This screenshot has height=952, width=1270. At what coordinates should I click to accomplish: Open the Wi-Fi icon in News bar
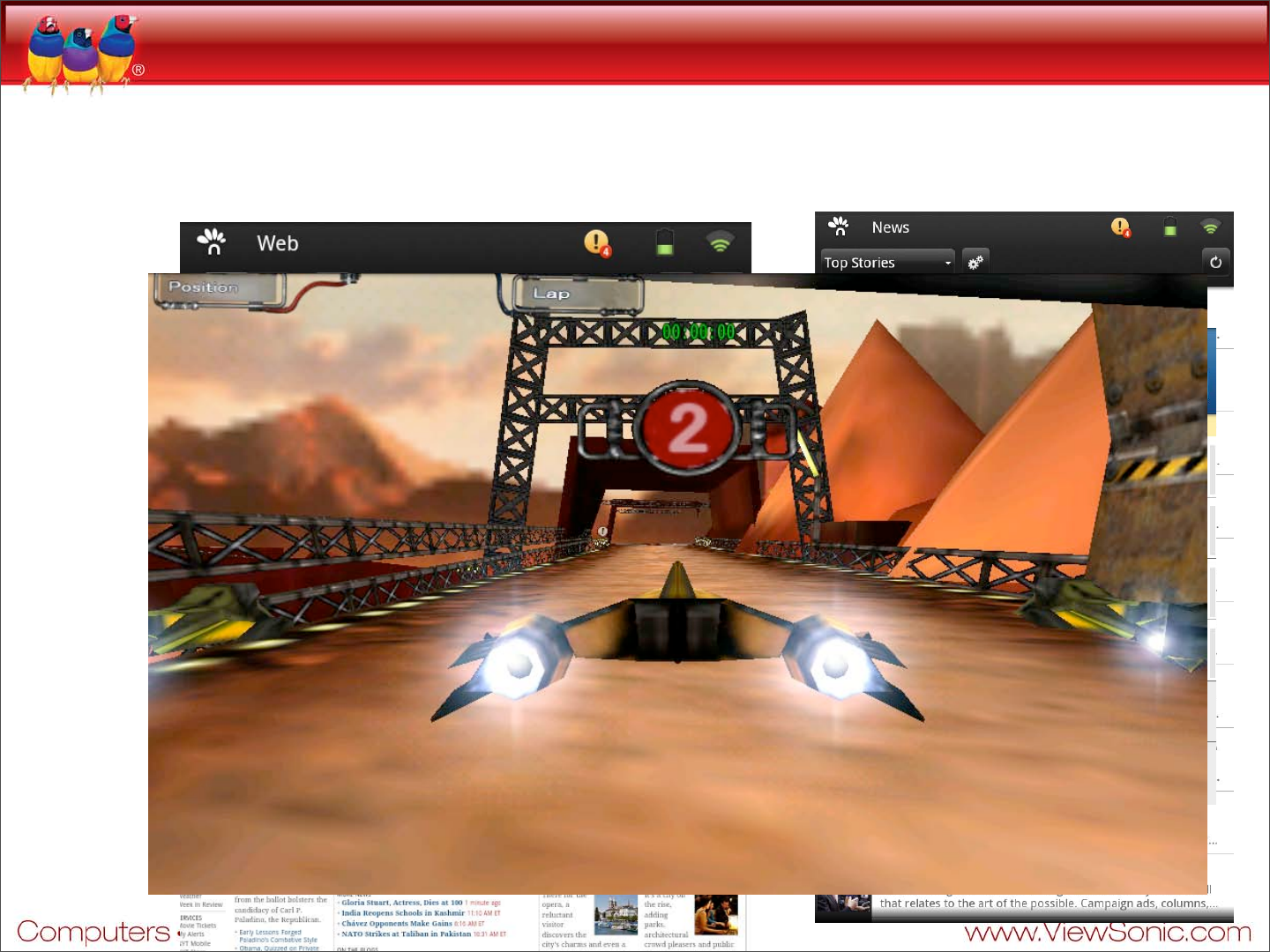coord(1210,227)
